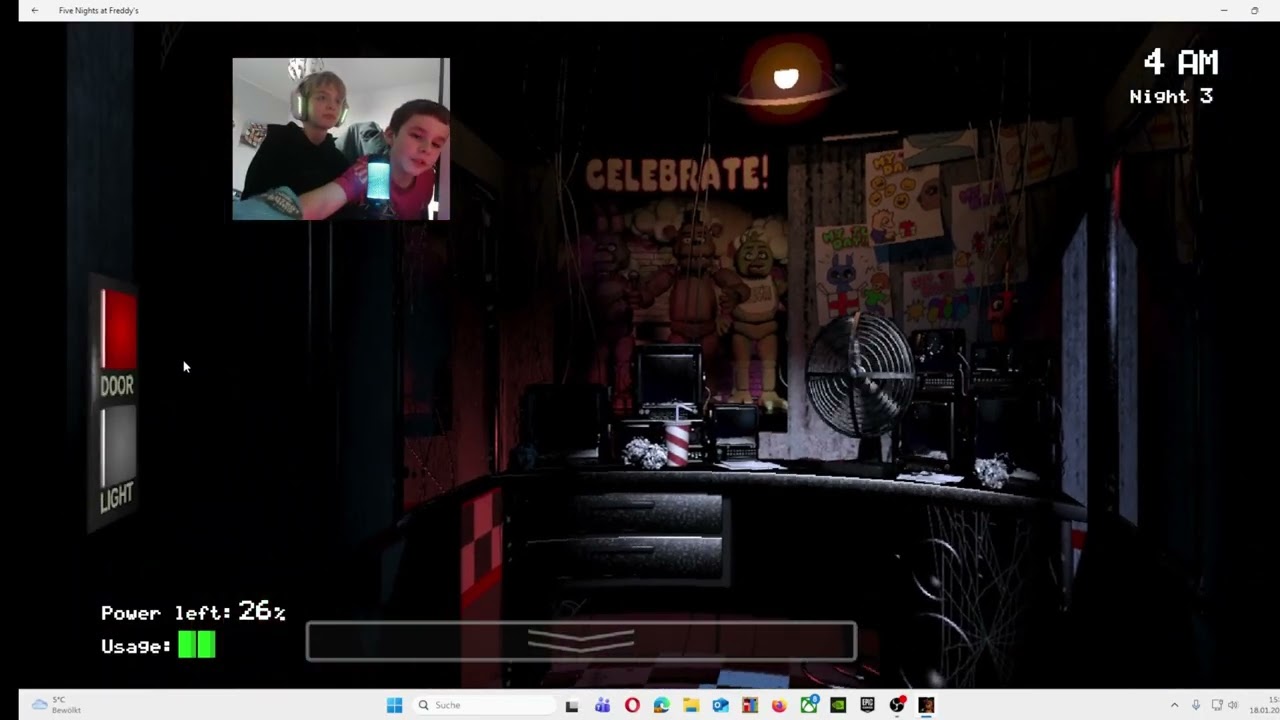Open the Xbox app taskbar icon
The image size is (1280, 720).
click(x=809, y=705)
